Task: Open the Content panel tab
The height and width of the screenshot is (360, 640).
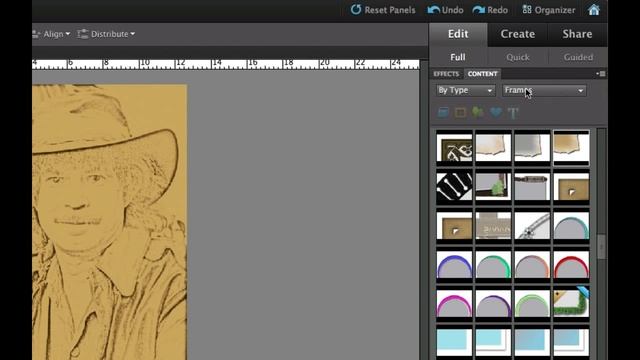Action: pyautogui.click(x=482, y=74)
